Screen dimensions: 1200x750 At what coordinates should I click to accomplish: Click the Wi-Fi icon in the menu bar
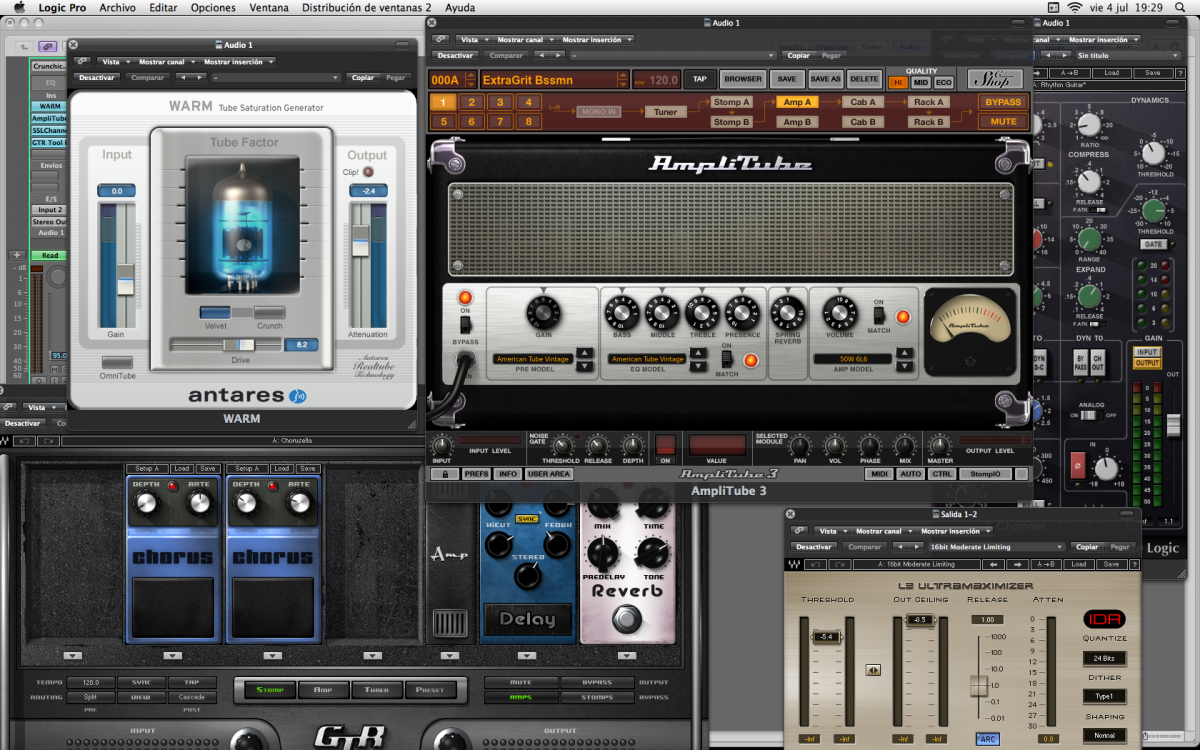point(1075,8)
